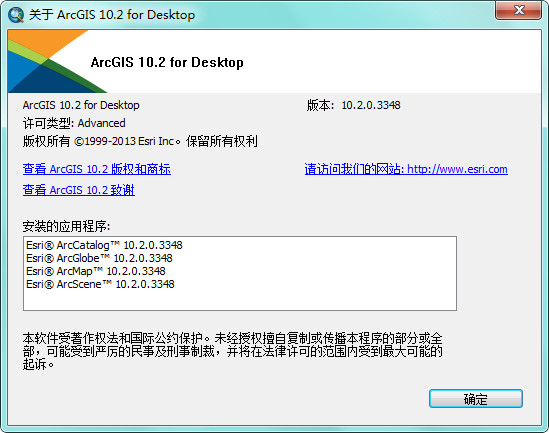Select the Esri ArcGlobe list entry
This screenshot has width=549, height=433.
pyautogui.click(x=99, y=258)
